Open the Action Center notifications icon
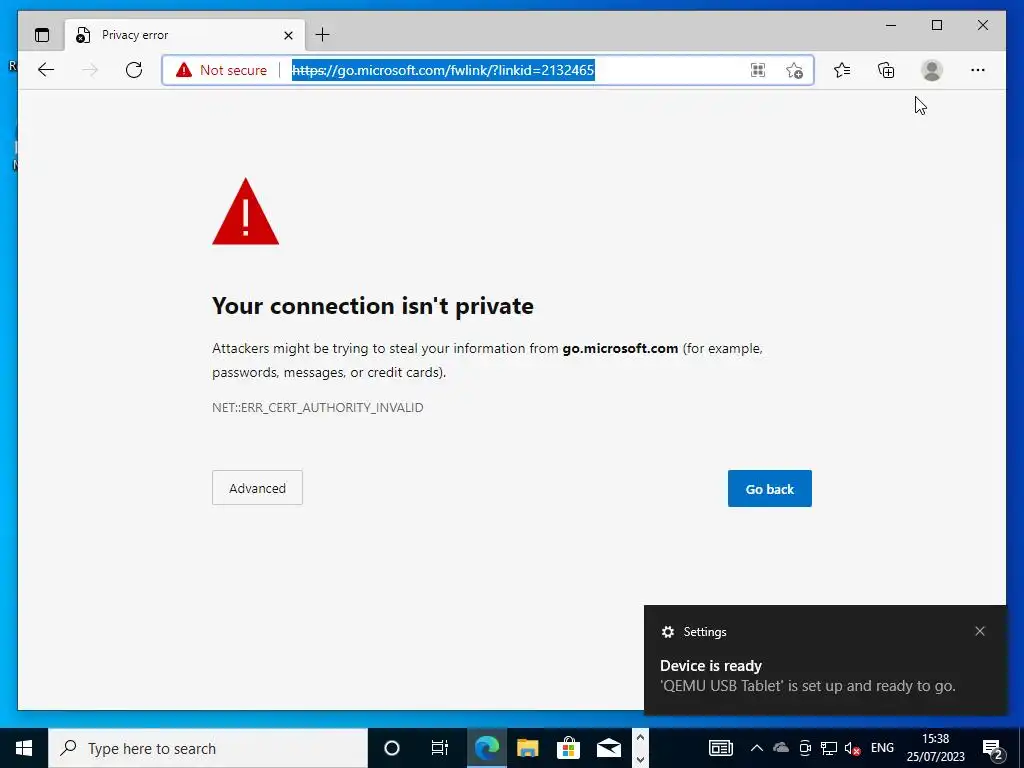This screenshot has width=1024, height=768. 993,750
